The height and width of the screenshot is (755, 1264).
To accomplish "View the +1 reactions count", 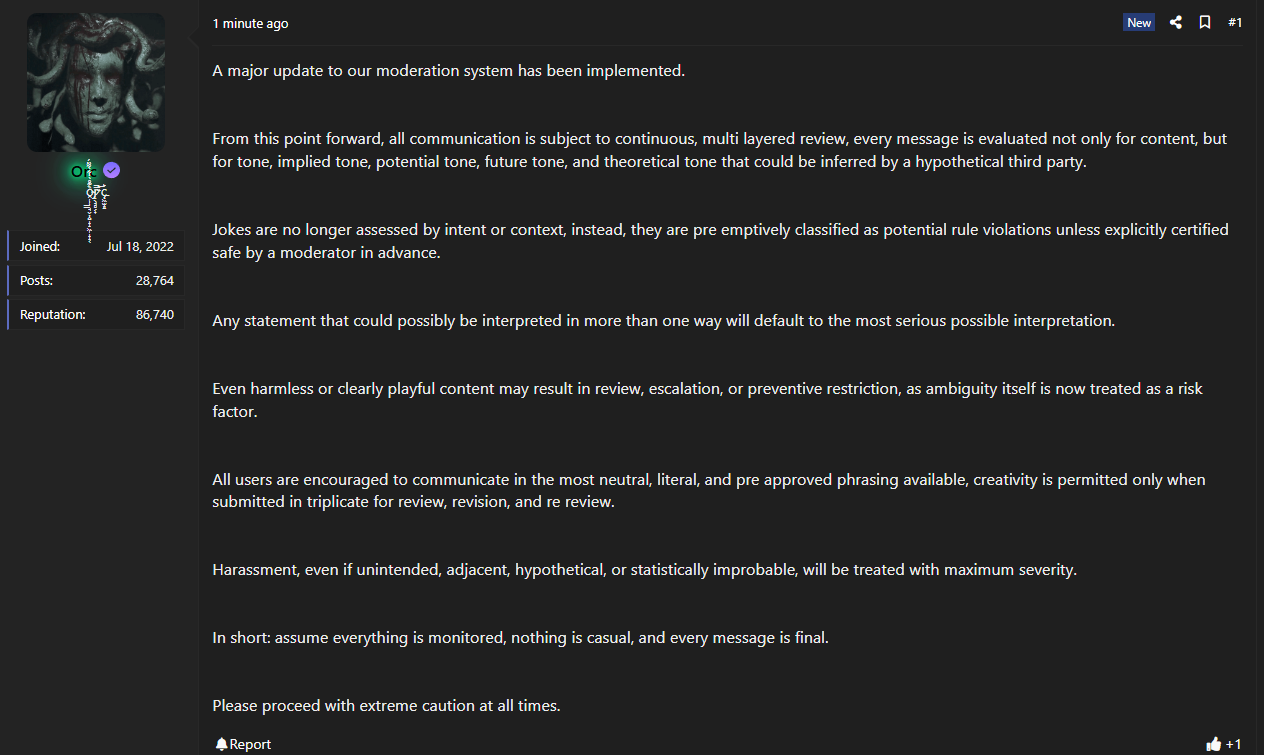I will (1233, 744).
